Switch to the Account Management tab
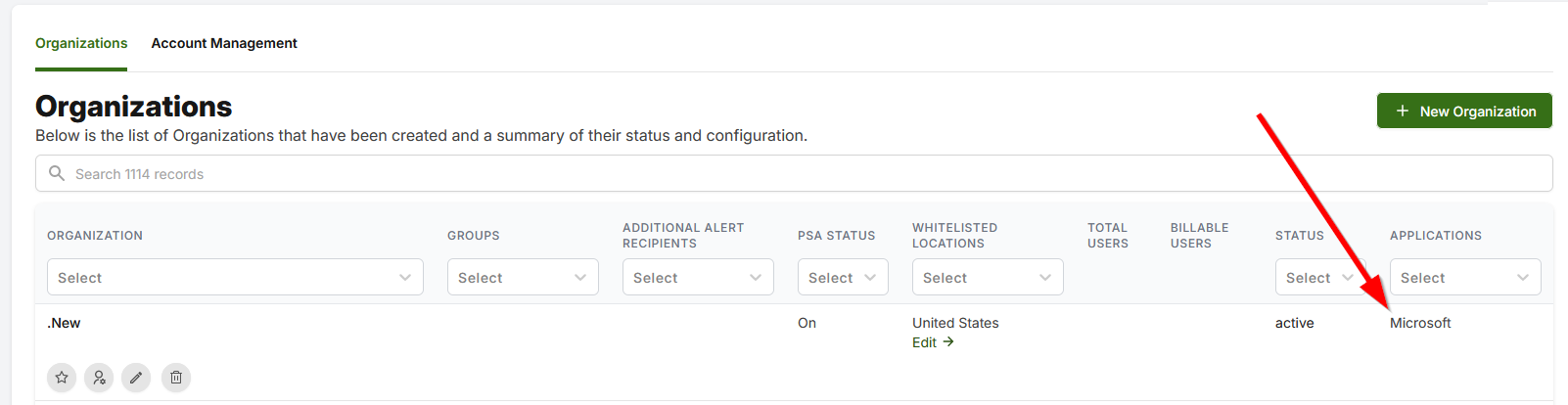This screenshot has height=405, width=1568. coord(224,43)
